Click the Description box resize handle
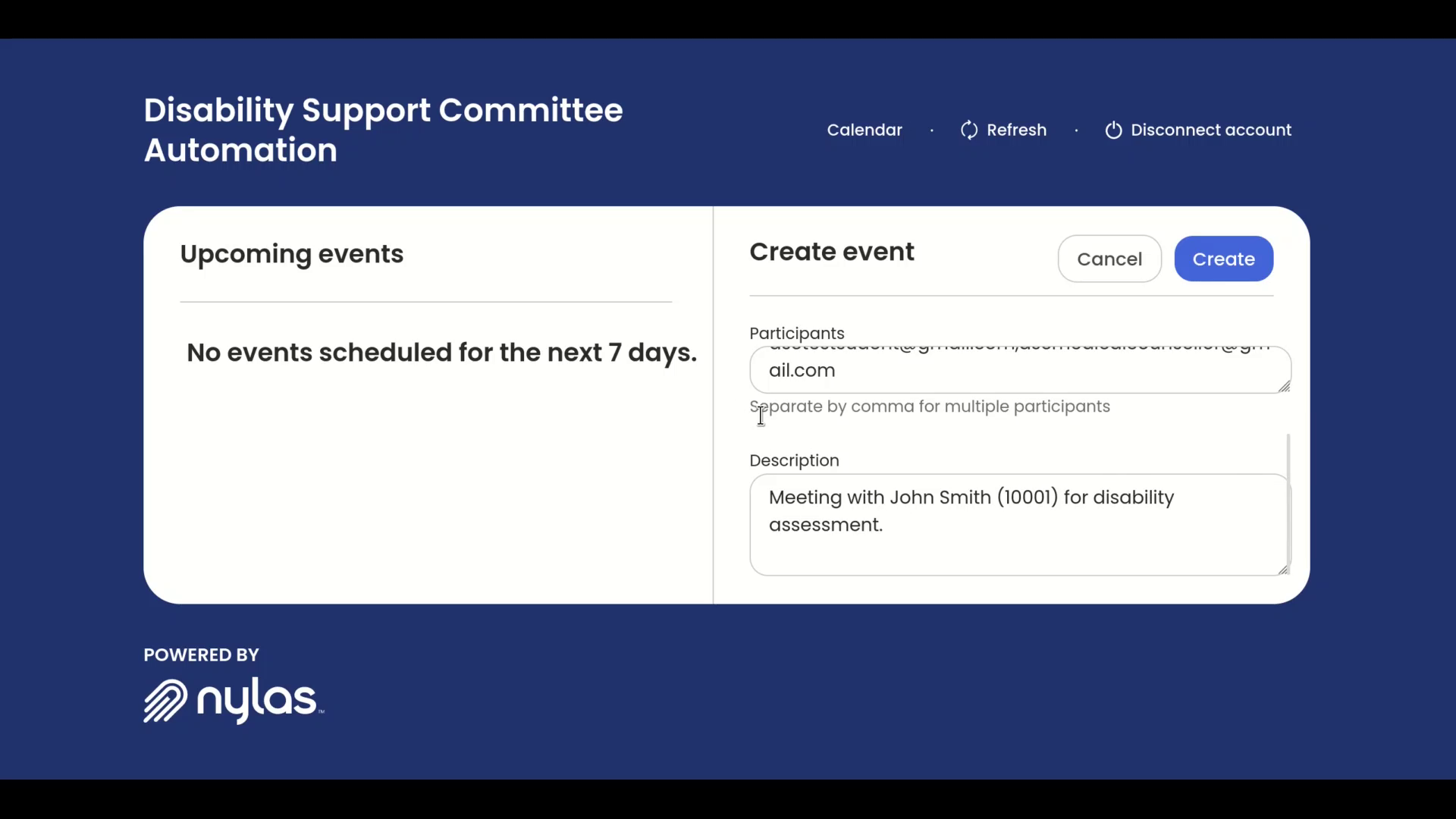The height and width of the screenshot is (819, 1456). pos(1283,570)
